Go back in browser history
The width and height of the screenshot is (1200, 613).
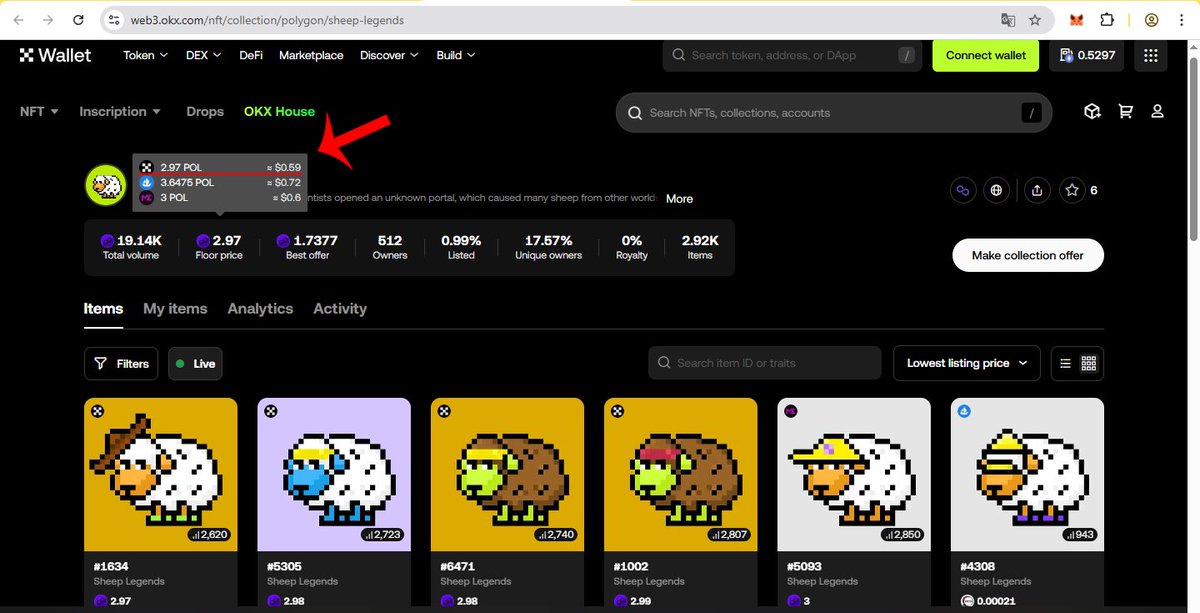(20, 19)
